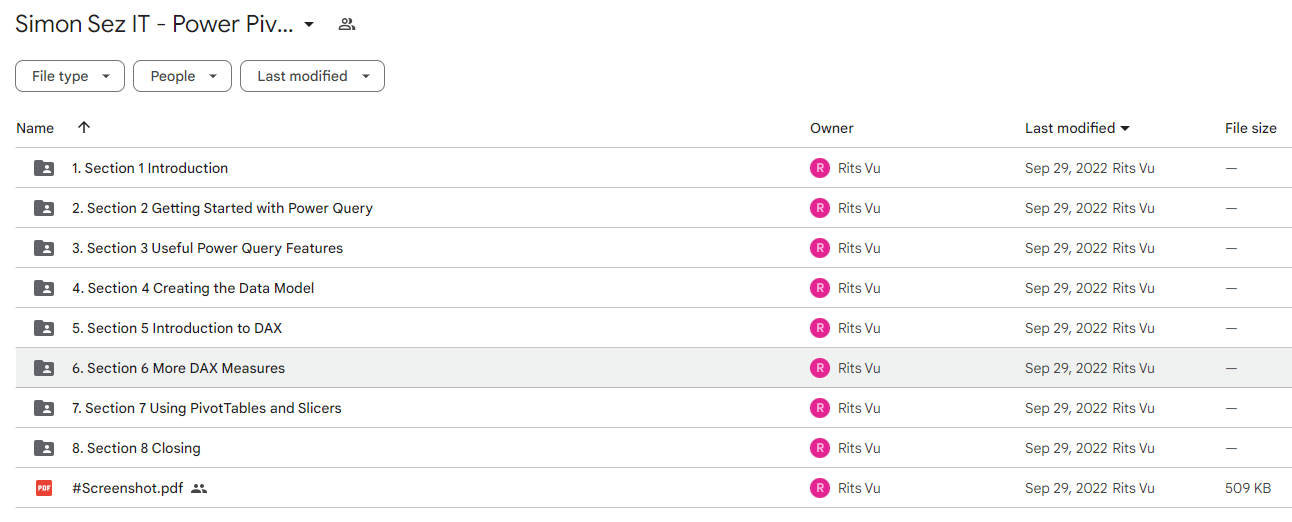1292x522 pixels.
Task: Click the File size column header
Action: [x=1251, y=128]
